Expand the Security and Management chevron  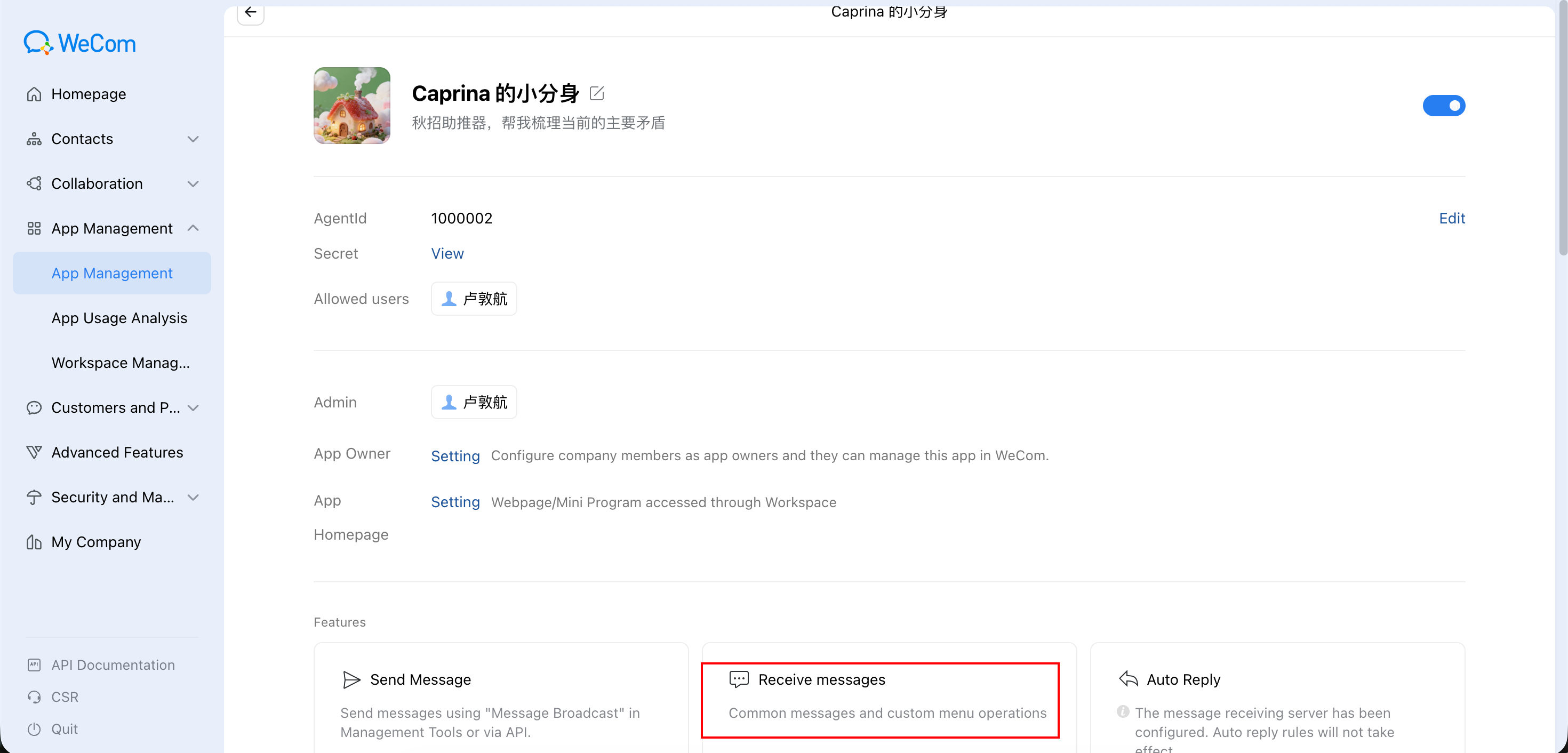193,498
